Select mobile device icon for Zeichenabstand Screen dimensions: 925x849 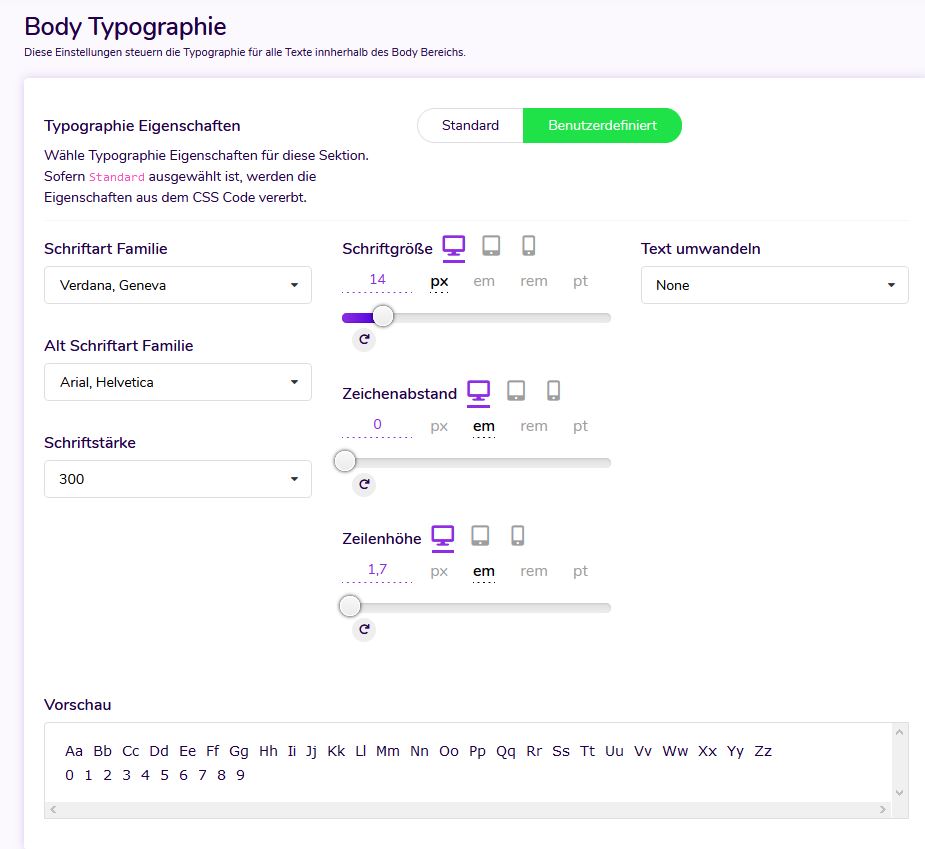pos(554,391)
